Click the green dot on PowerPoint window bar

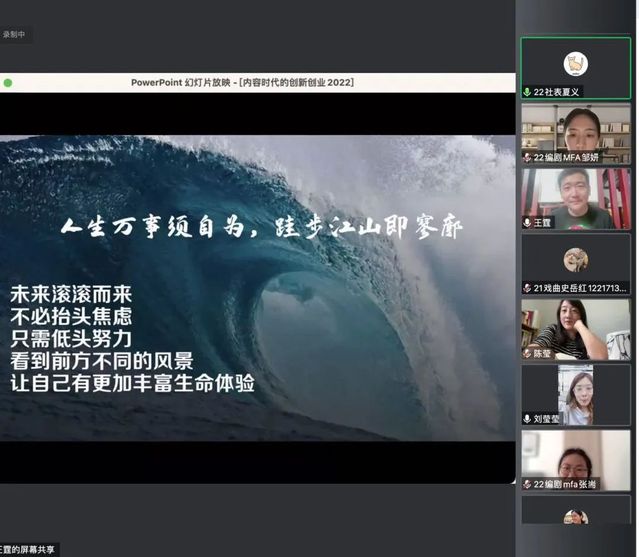8,83
